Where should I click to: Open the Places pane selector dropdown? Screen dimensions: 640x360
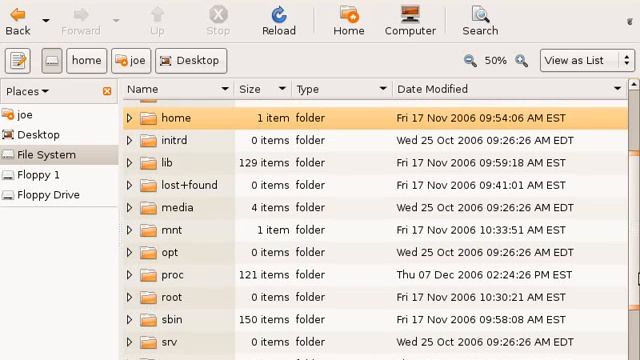click(27, 91)
